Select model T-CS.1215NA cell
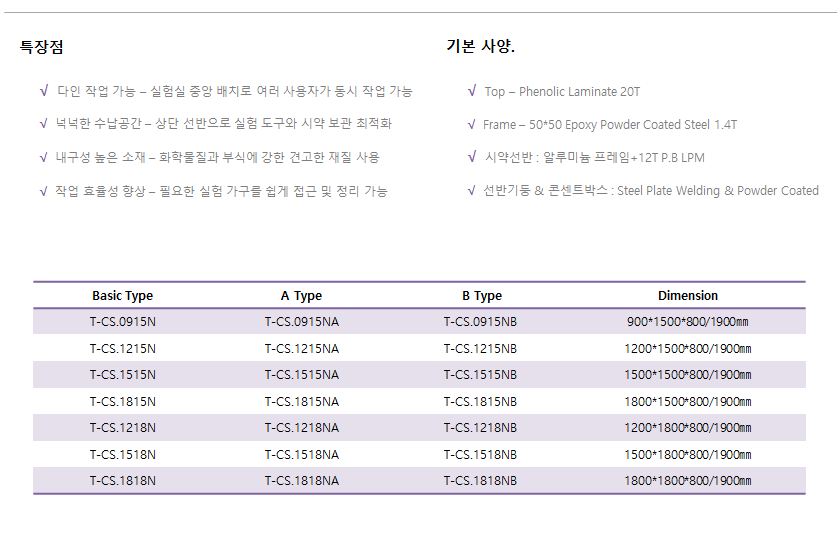The height and width of the screenshot is (535, 837). point(302,349)
